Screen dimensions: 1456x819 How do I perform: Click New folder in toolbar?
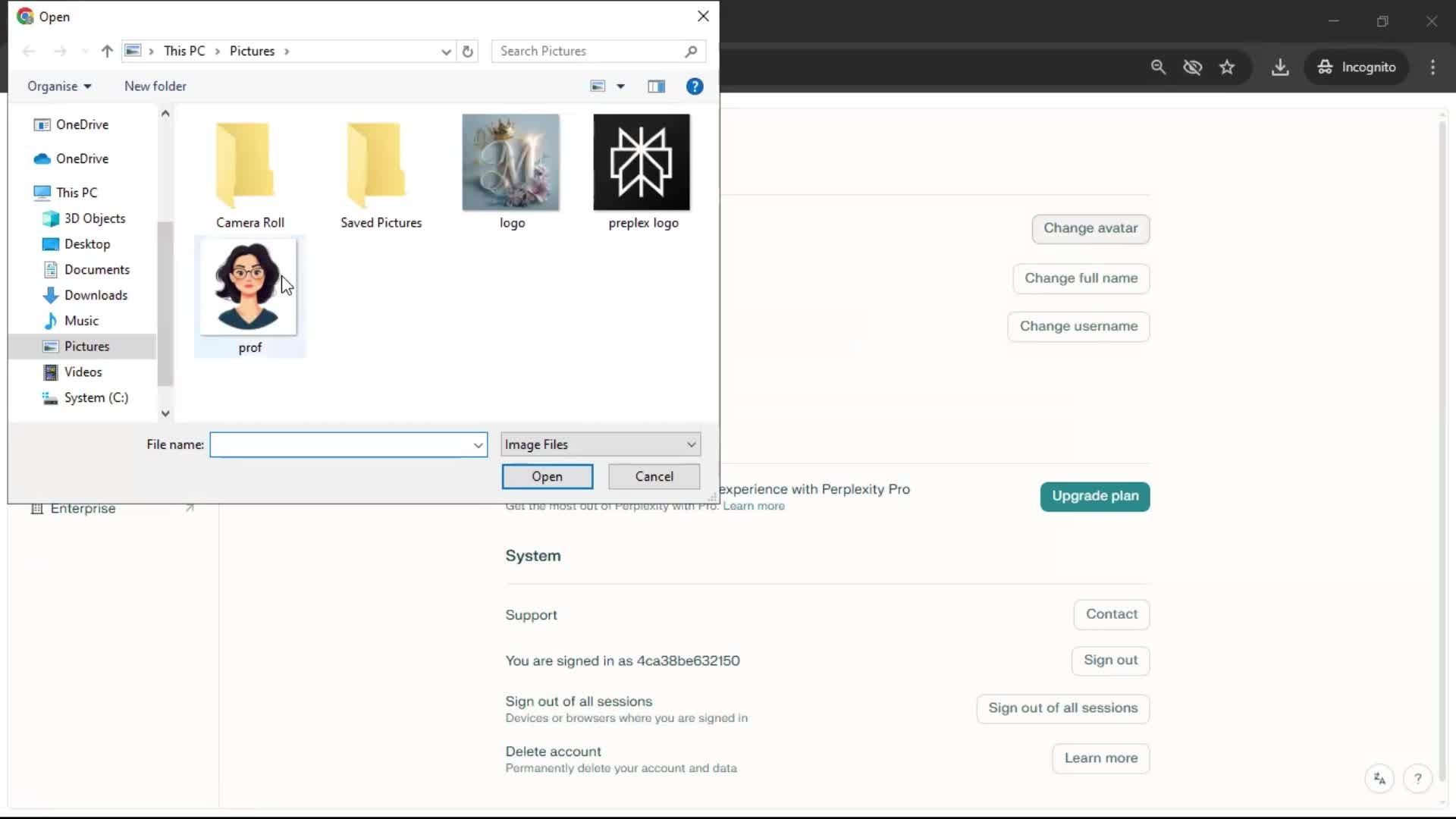[x=155, y=86]
